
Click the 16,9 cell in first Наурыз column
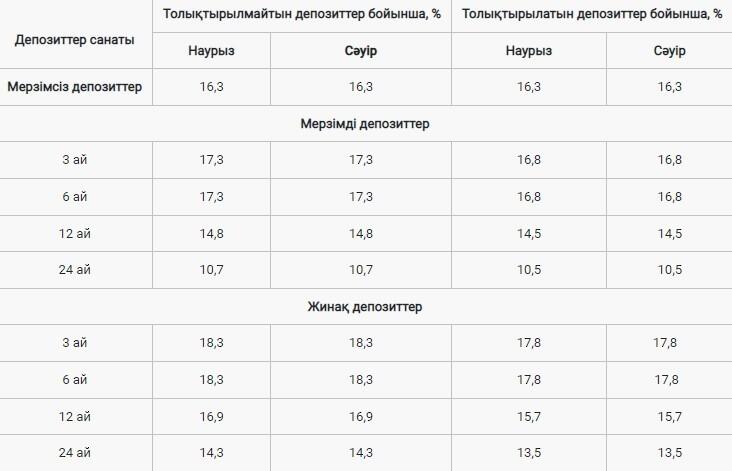212,416
